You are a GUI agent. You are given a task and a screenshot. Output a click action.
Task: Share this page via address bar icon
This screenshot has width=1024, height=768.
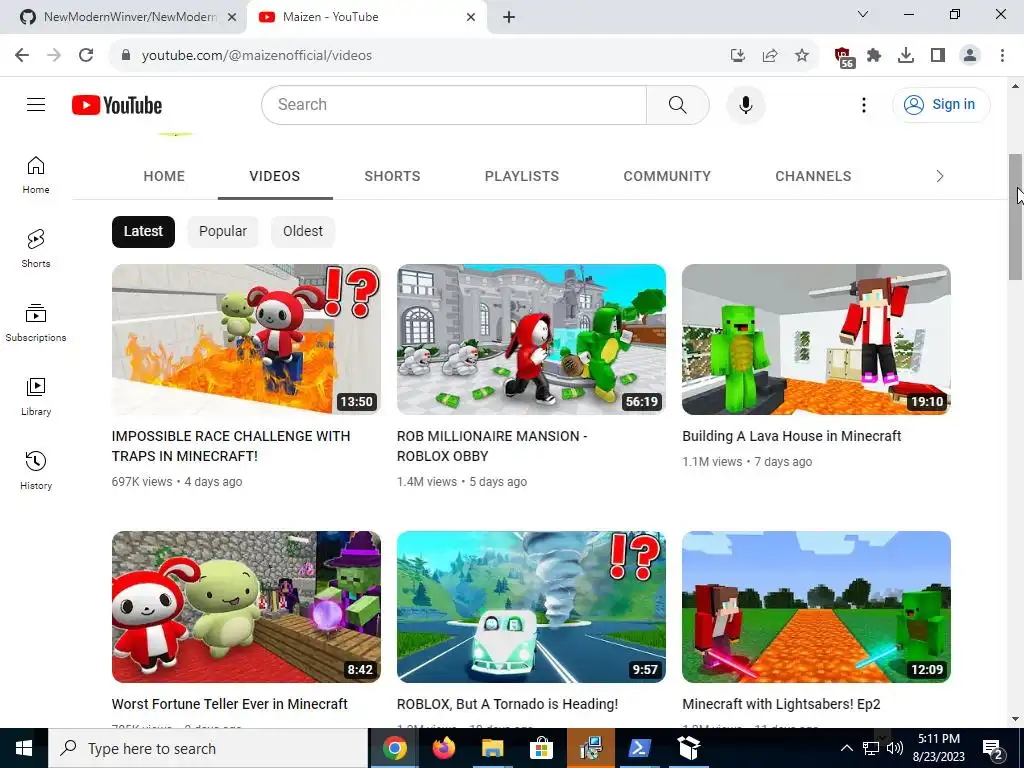pos(770,56)
